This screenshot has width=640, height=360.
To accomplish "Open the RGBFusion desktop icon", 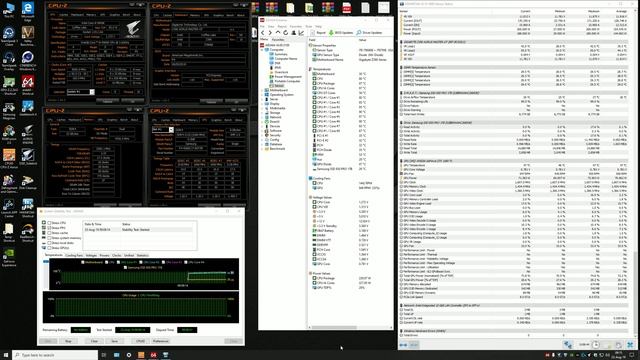I will (9, 134).
